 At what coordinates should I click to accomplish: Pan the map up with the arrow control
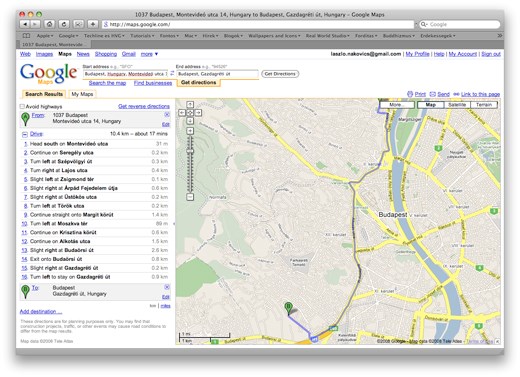[190, 105]
